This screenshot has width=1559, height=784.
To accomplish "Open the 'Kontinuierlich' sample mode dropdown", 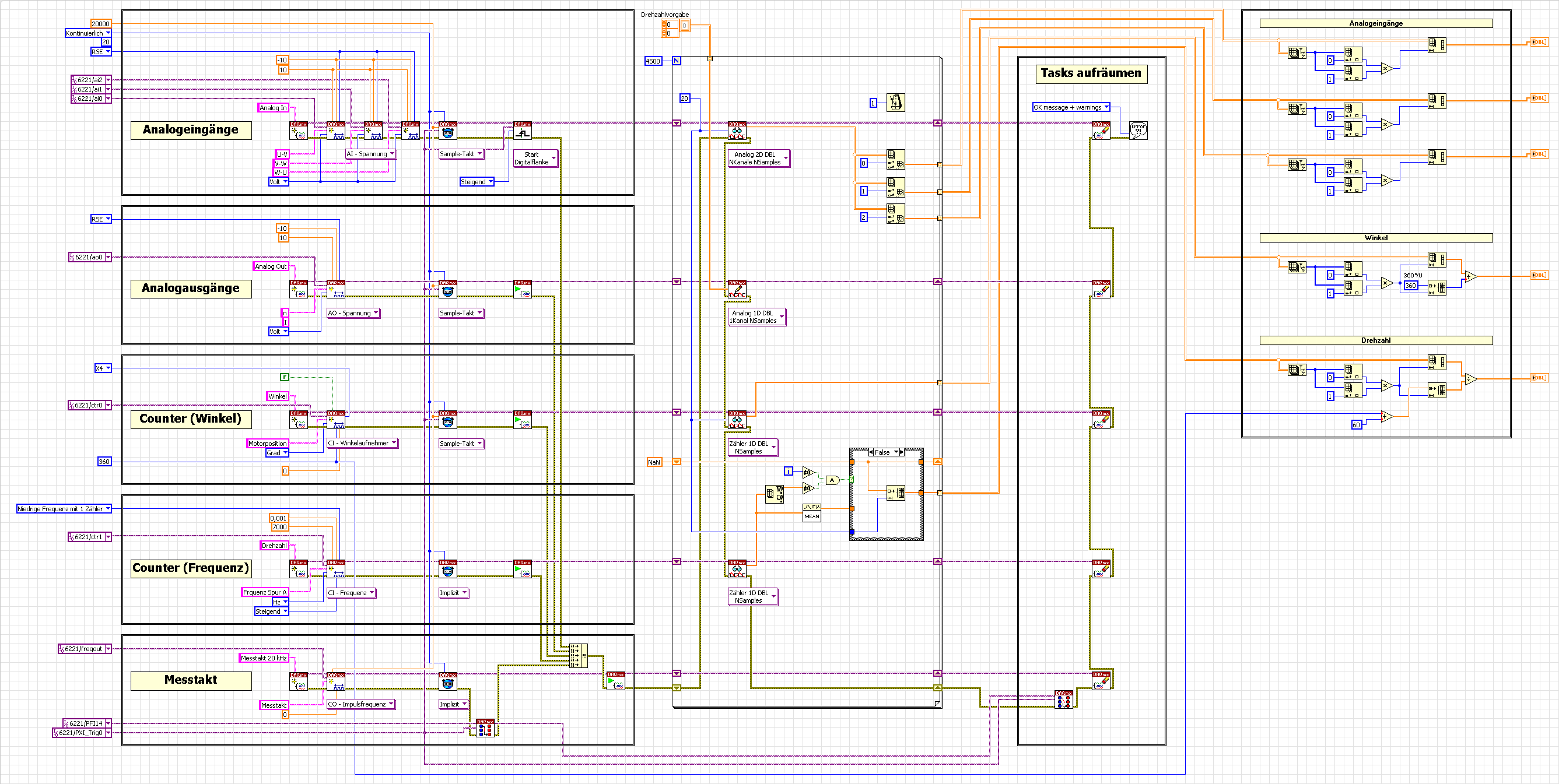I will pos(108,33).
